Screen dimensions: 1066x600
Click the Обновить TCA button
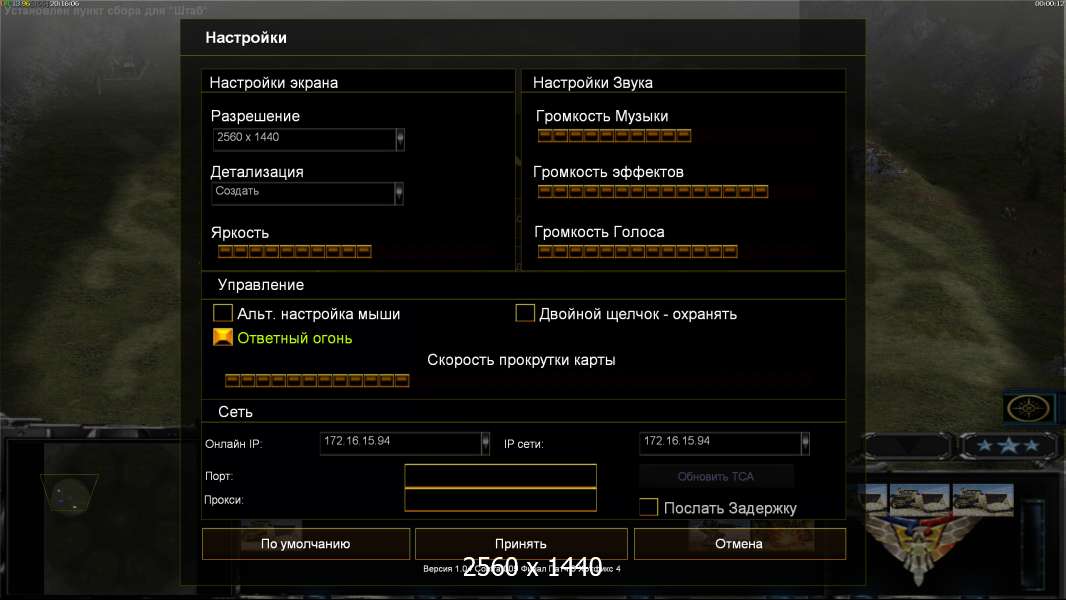pyautogui.click(x=716, y=476)
